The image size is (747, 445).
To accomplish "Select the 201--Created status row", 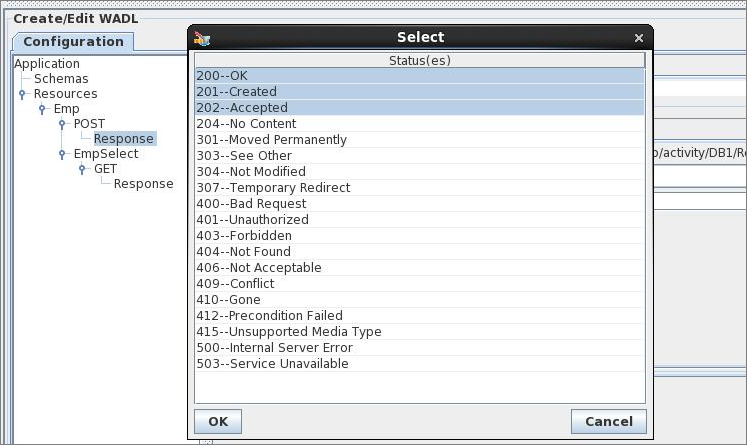I will 419,91.
